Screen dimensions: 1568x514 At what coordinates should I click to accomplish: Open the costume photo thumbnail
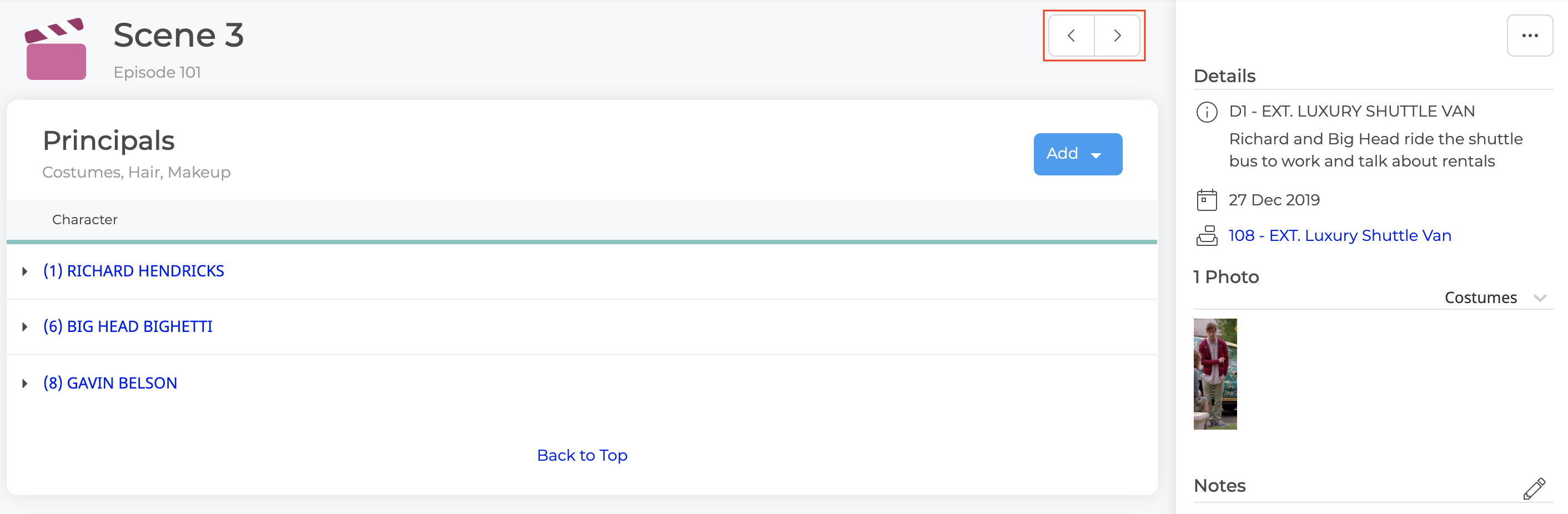(1214, 374)
